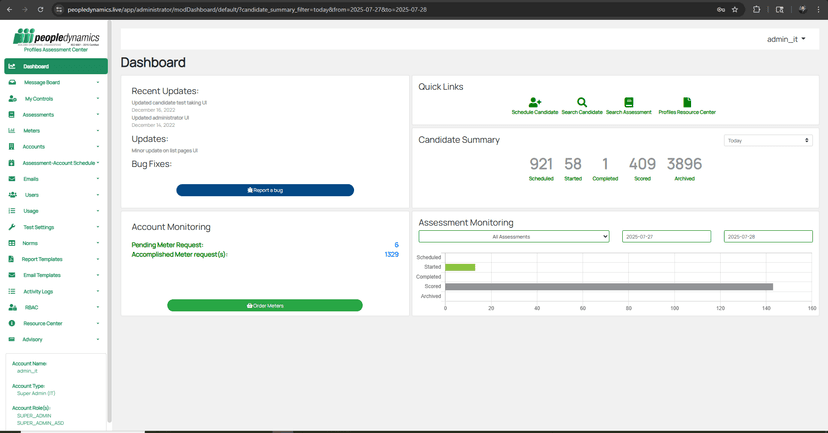
Task: Click the 'Updated candidate test taking UI' text
Action: coord(169,103)
